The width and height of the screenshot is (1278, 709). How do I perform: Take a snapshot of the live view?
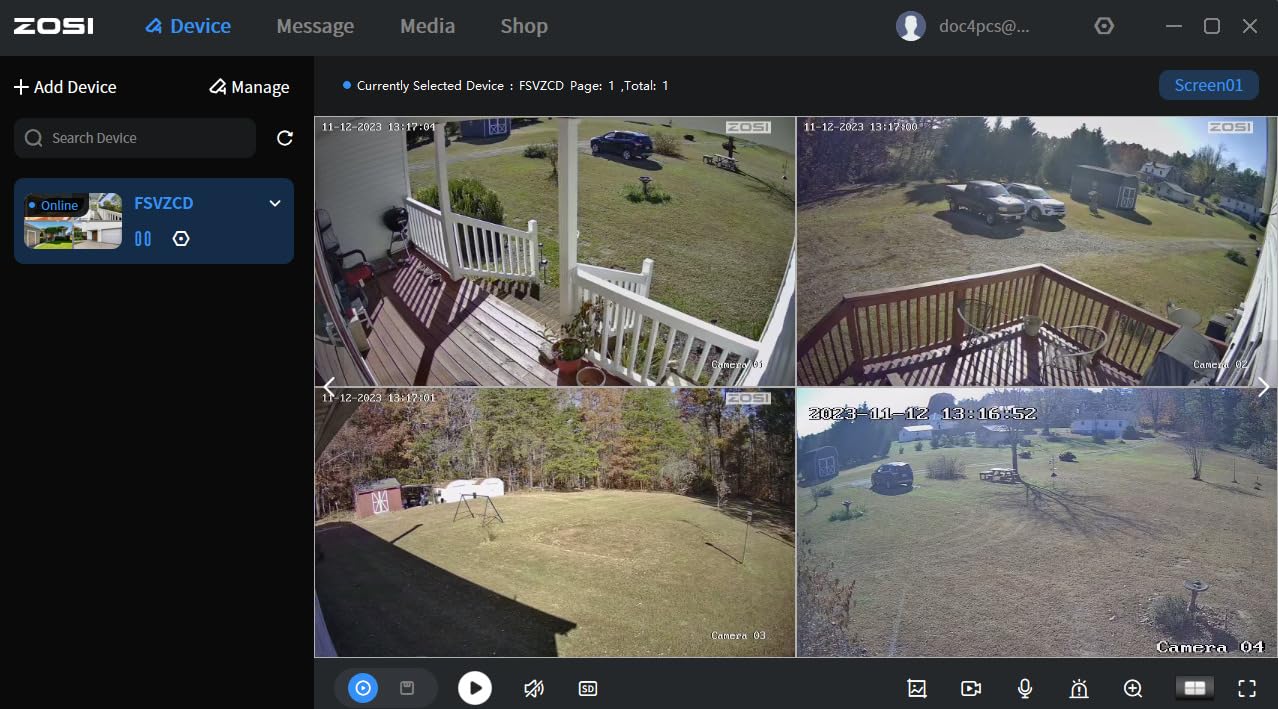coord(917,688)
